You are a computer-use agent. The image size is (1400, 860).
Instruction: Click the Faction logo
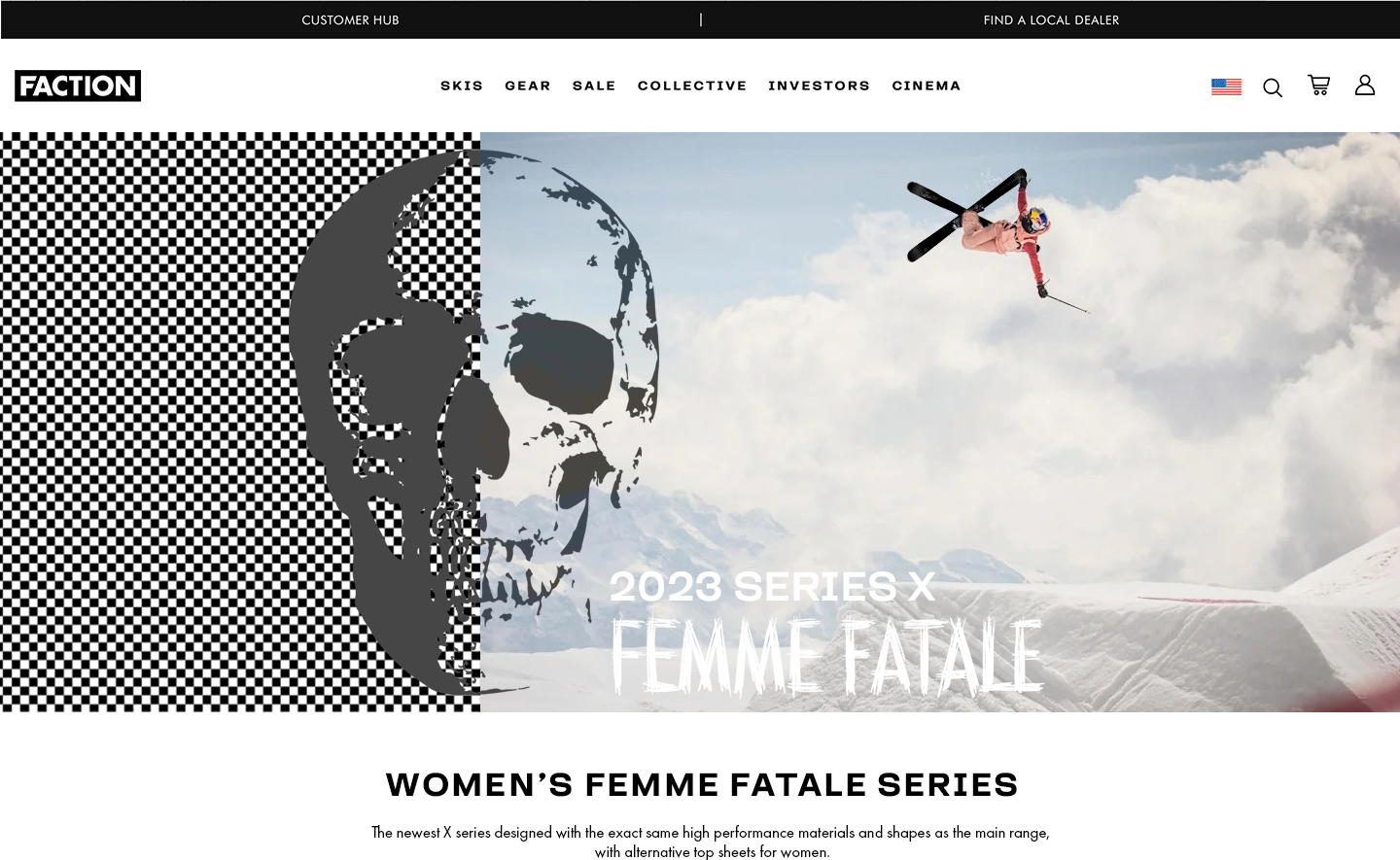[x=78, y=86]
